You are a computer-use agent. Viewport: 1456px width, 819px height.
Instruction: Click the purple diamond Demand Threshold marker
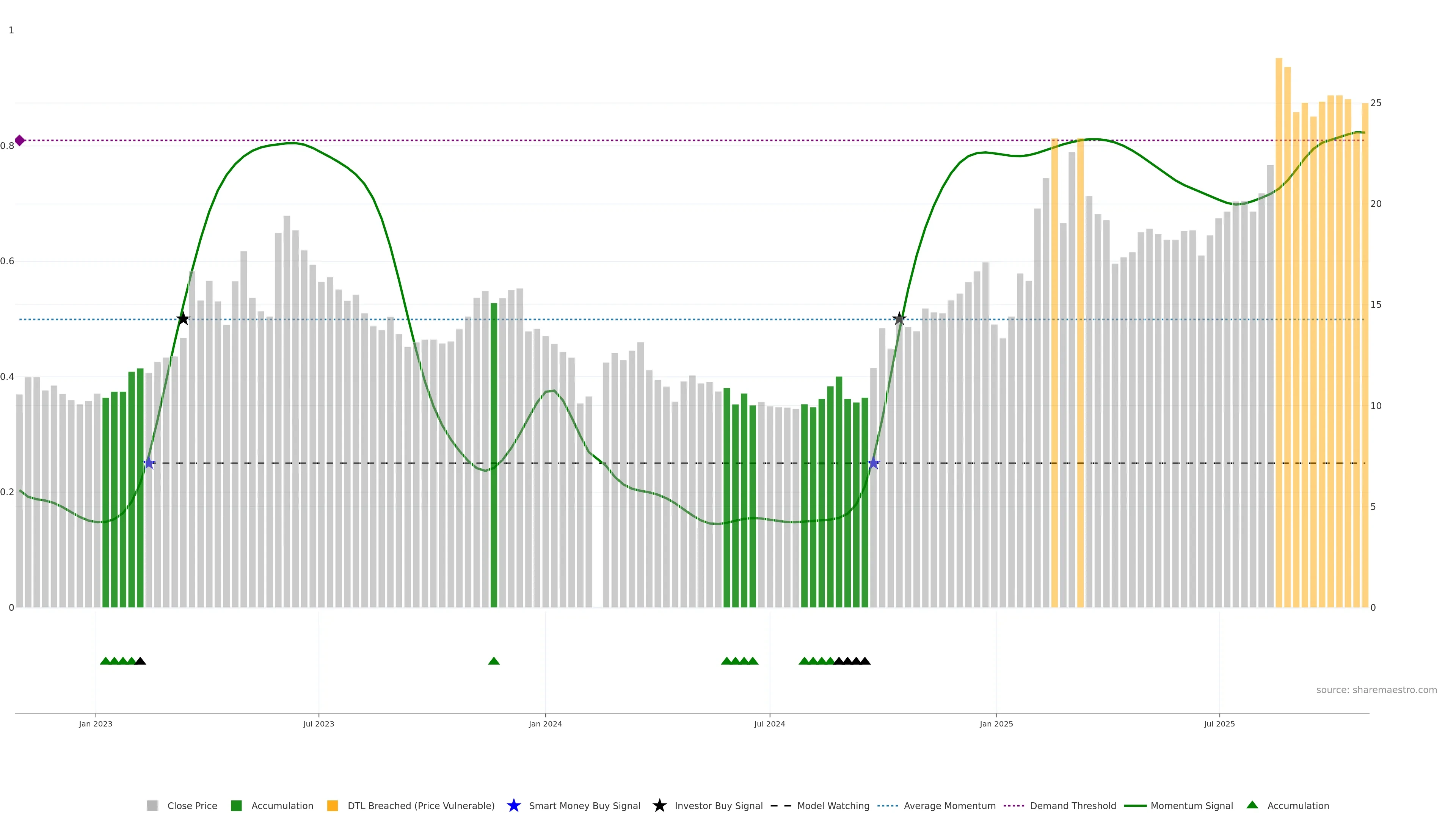point(20,140)
